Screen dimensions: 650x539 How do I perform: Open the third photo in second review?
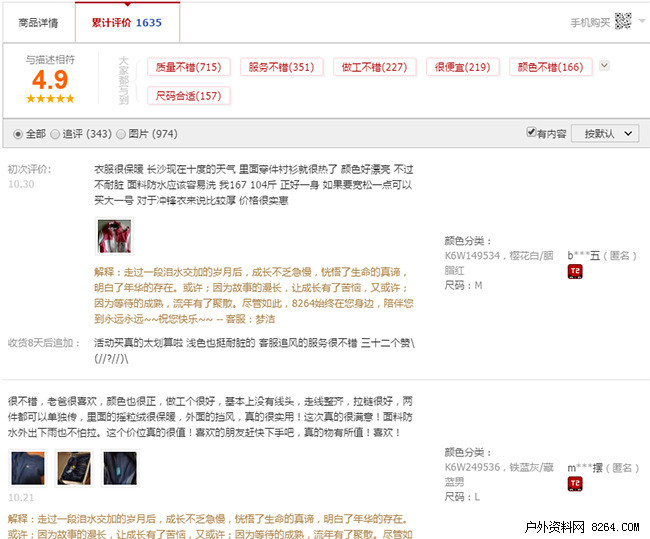click(x=120, y=468)
